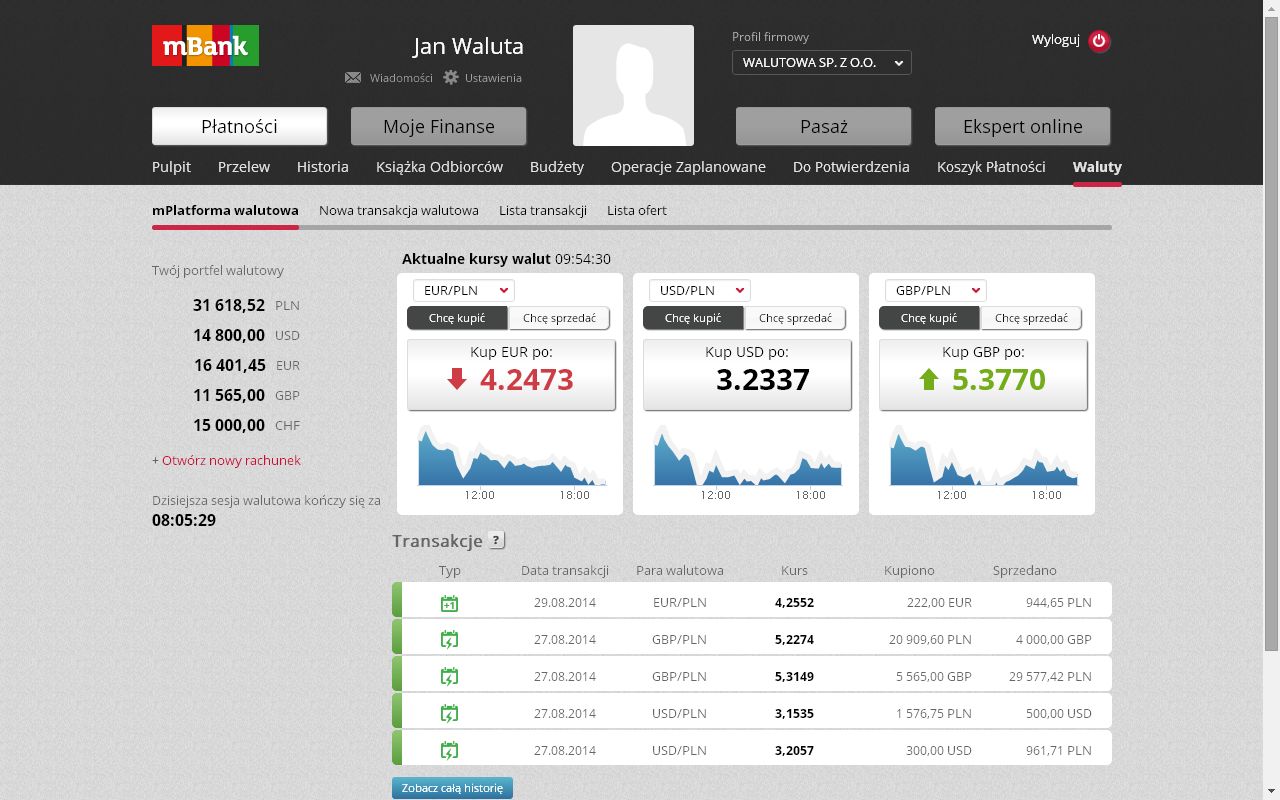This screenshot has height=800, width=1280.
Task: Click the Płatności main button
Action: pyautogui.click(x=239, y=126)
